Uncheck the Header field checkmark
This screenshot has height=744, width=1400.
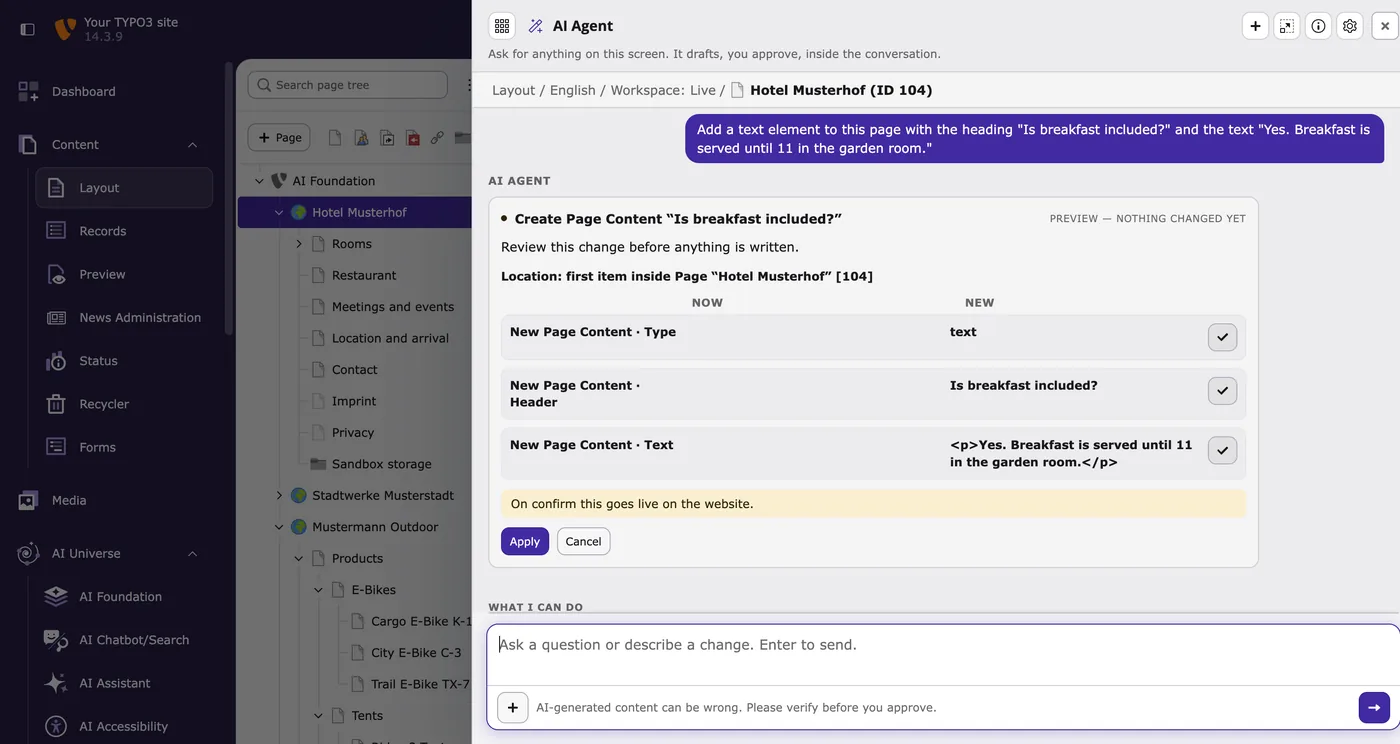[1222, 390]
